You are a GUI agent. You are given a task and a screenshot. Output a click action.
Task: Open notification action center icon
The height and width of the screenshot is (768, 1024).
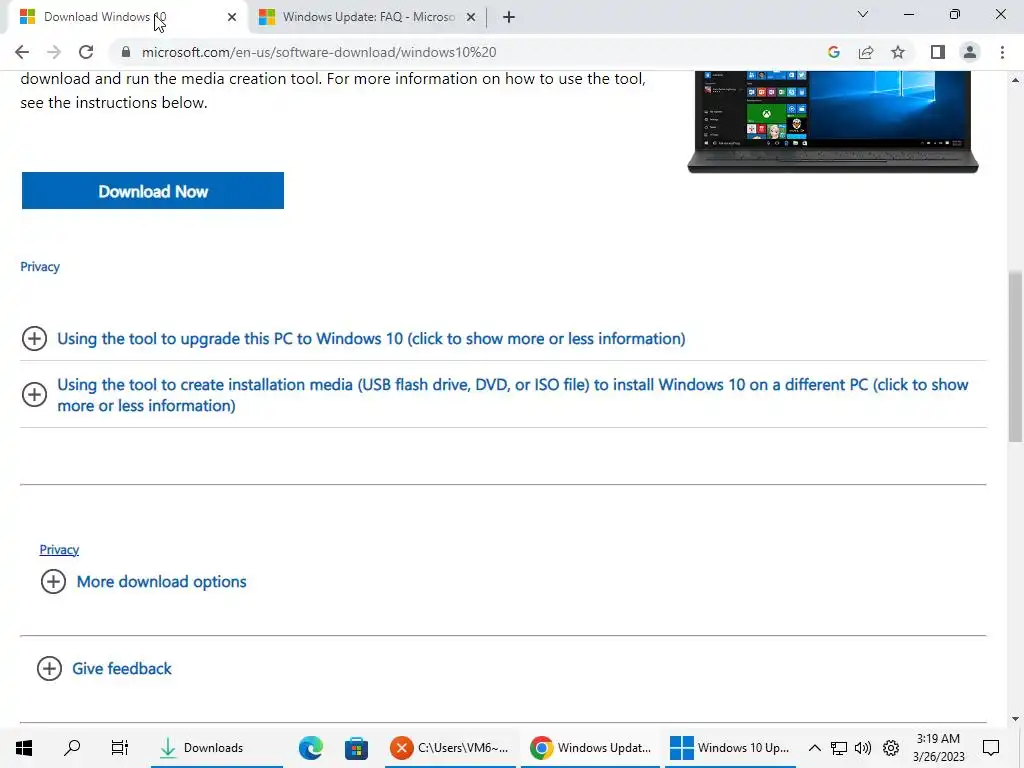pos(991,748)
